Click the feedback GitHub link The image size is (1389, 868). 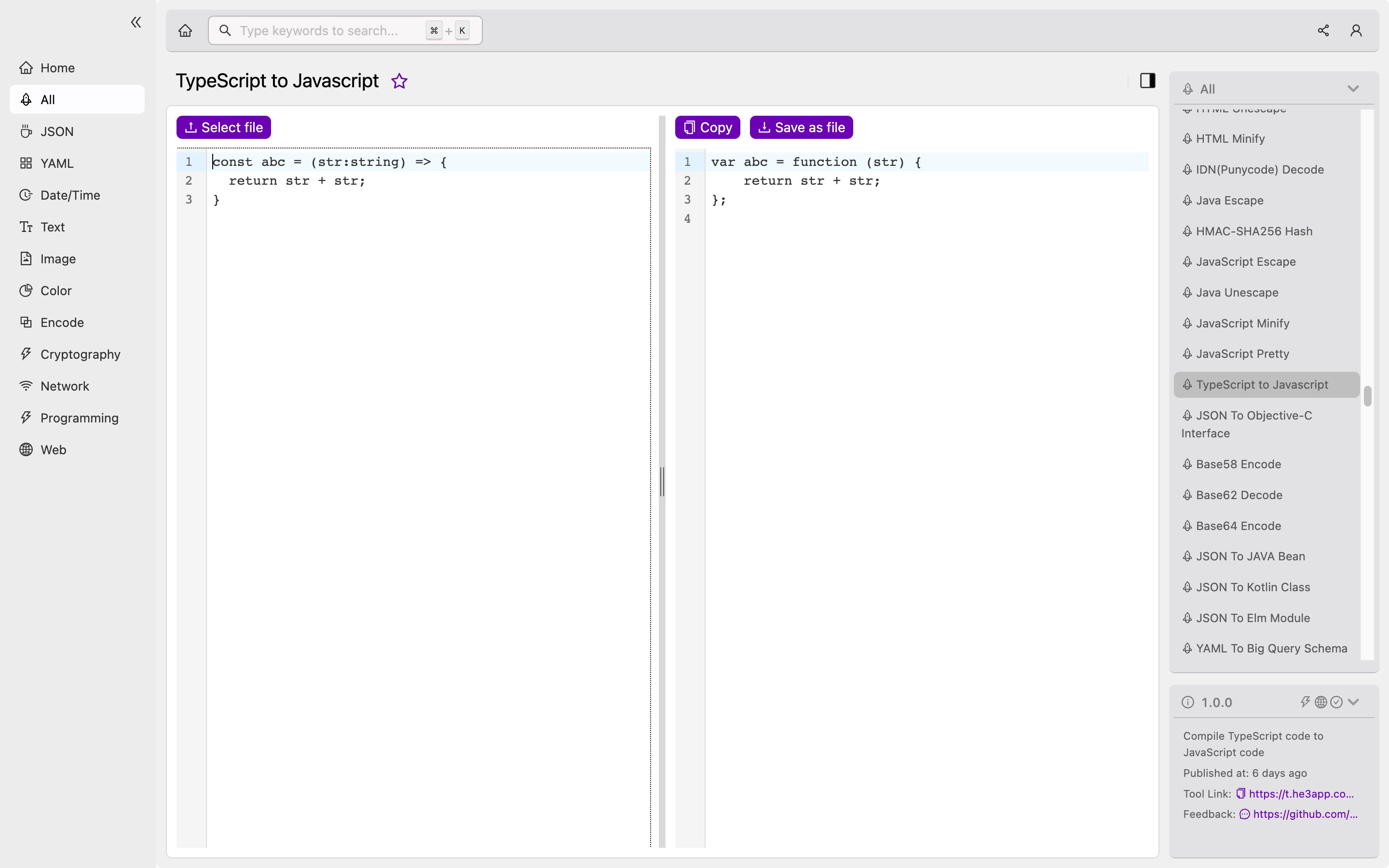coord(1305,814)
